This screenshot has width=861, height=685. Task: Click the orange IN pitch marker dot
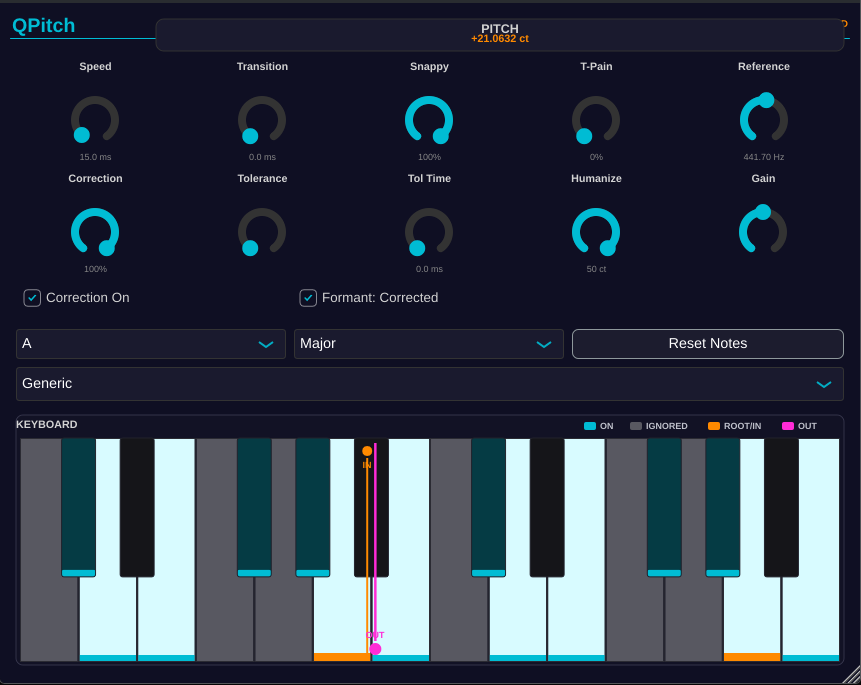(x=367, y=451)
